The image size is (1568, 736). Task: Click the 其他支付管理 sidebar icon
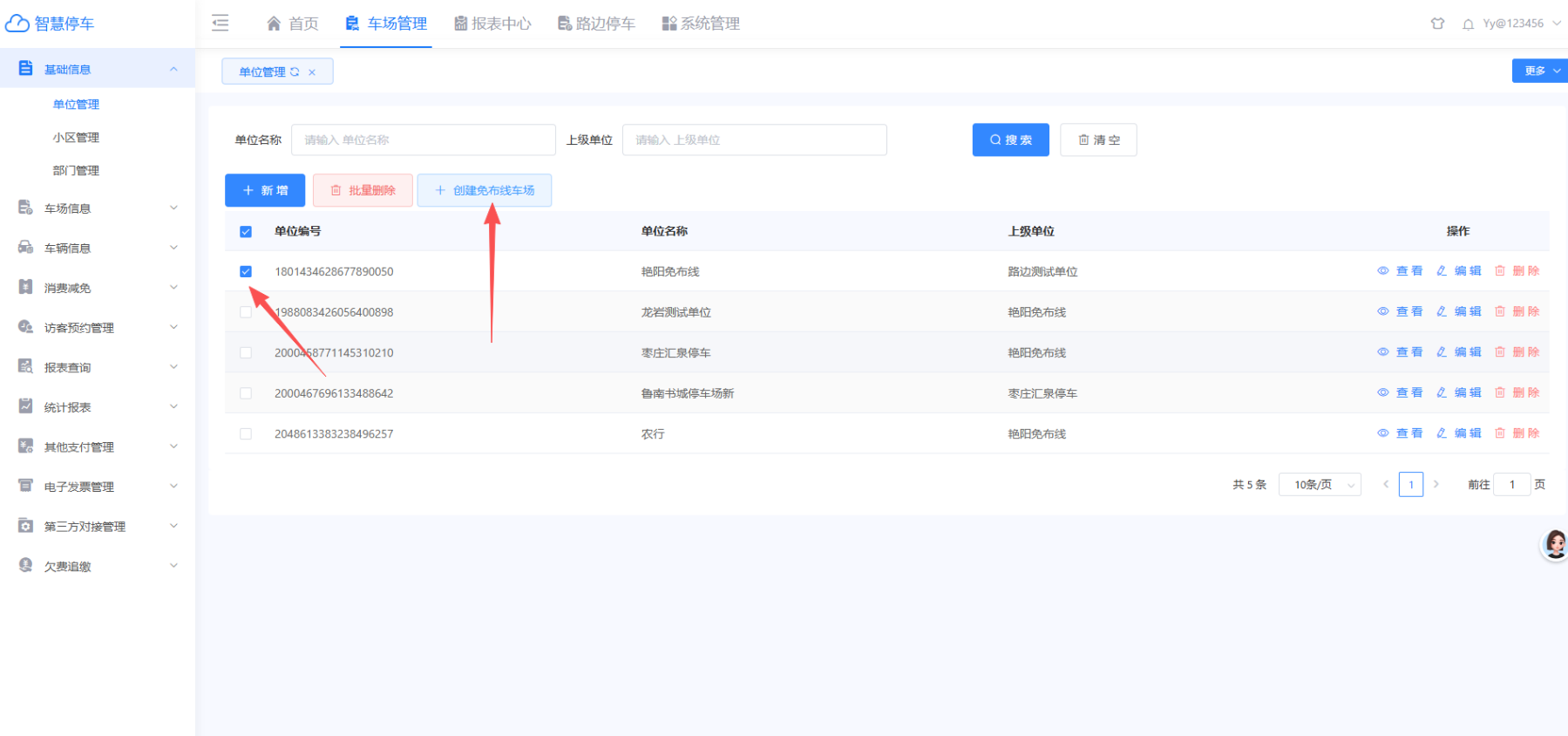point(25,446)
